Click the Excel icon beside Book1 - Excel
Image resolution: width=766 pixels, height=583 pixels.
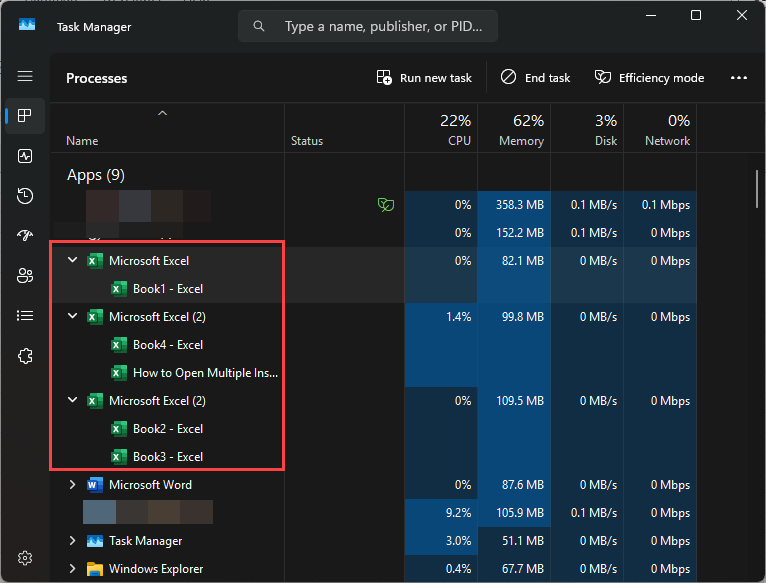click(119, 289)
